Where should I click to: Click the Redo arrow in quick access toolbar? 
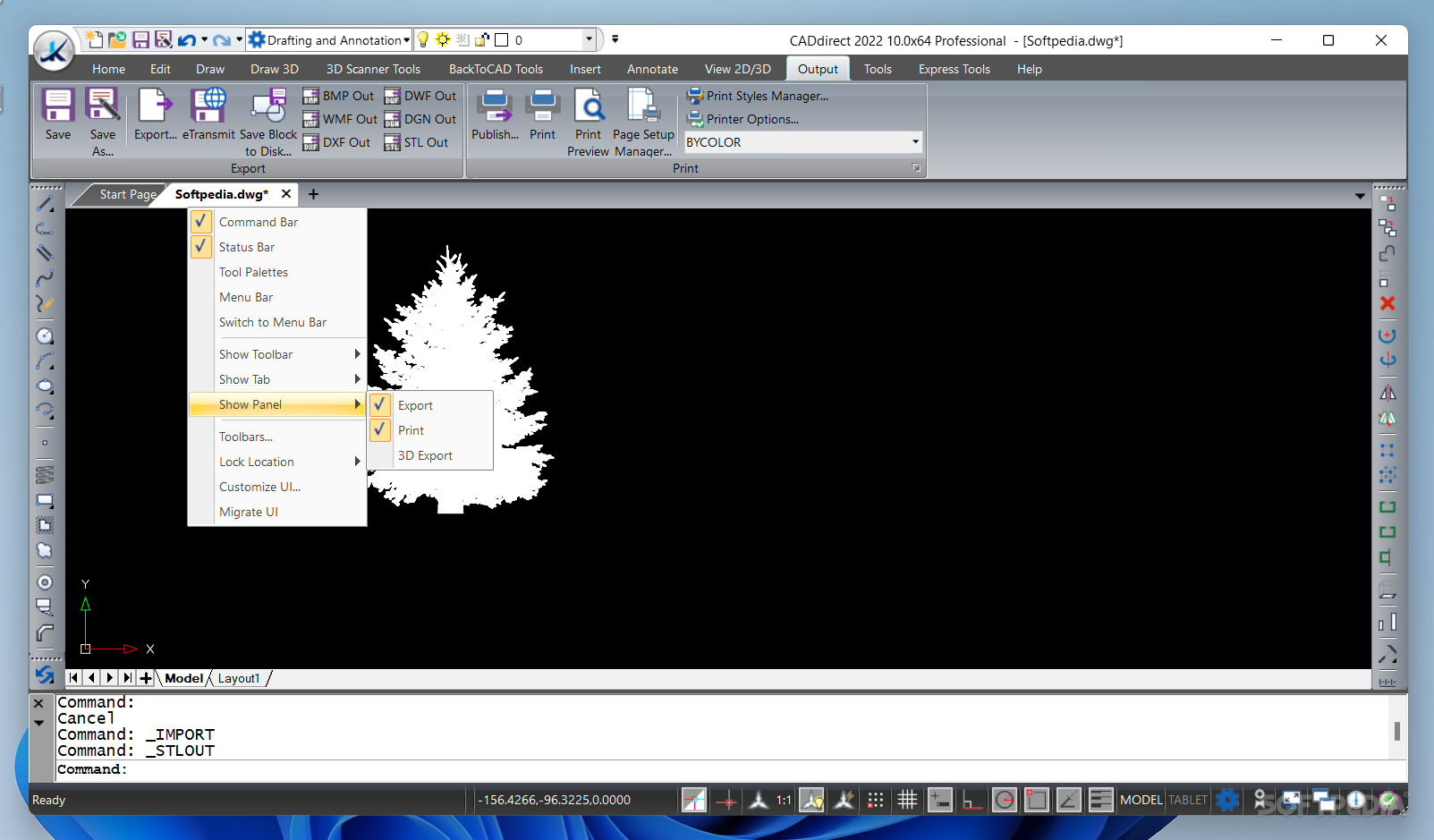pyautogui.click(x=222, y=40)
